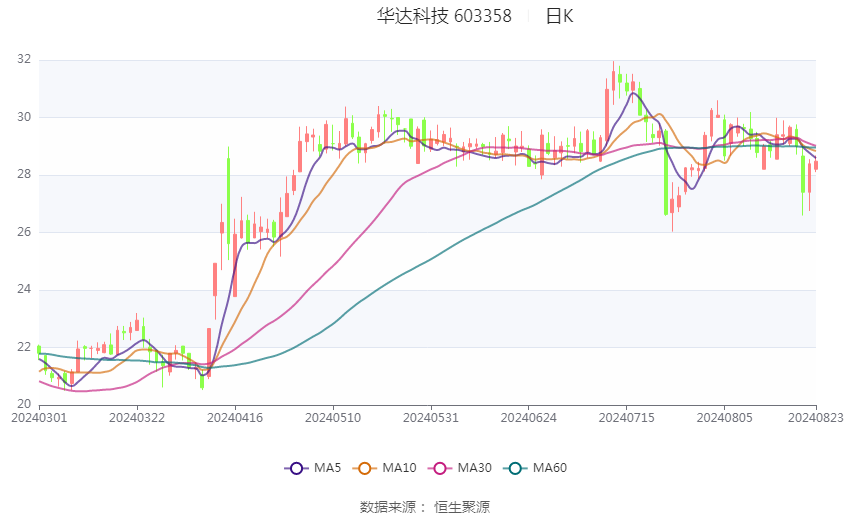This screenshot has width=850, height=517.
Task: Click the data source text 恒生聚源
Action: 462,507
